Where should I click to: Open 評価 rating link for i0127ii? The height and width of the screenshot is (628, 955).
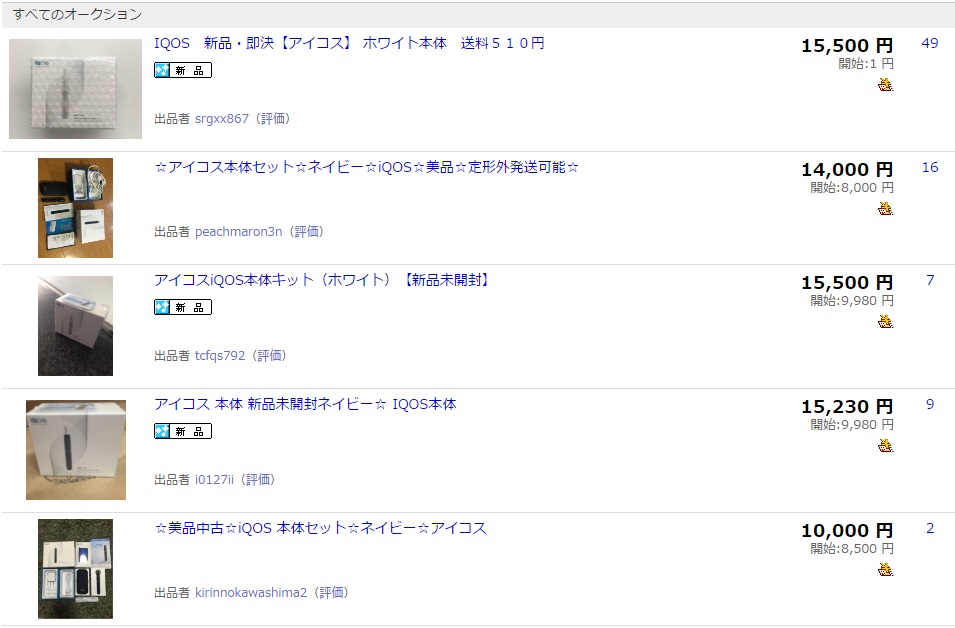point(258,480)
